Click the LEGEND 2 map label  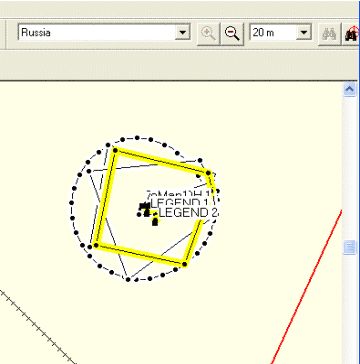(189, 212)
